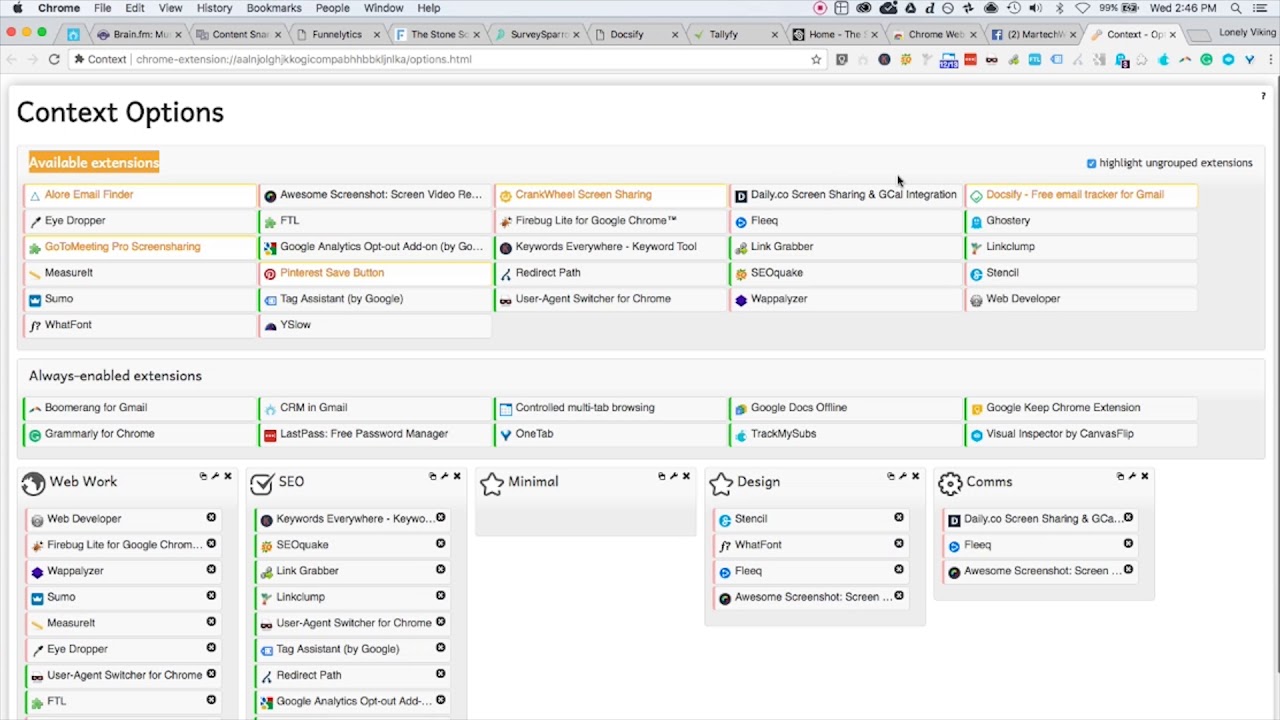The image size is (1280, 720).
Task: Remove Wappalyzer from Web Work group
Action: point(211,570)
